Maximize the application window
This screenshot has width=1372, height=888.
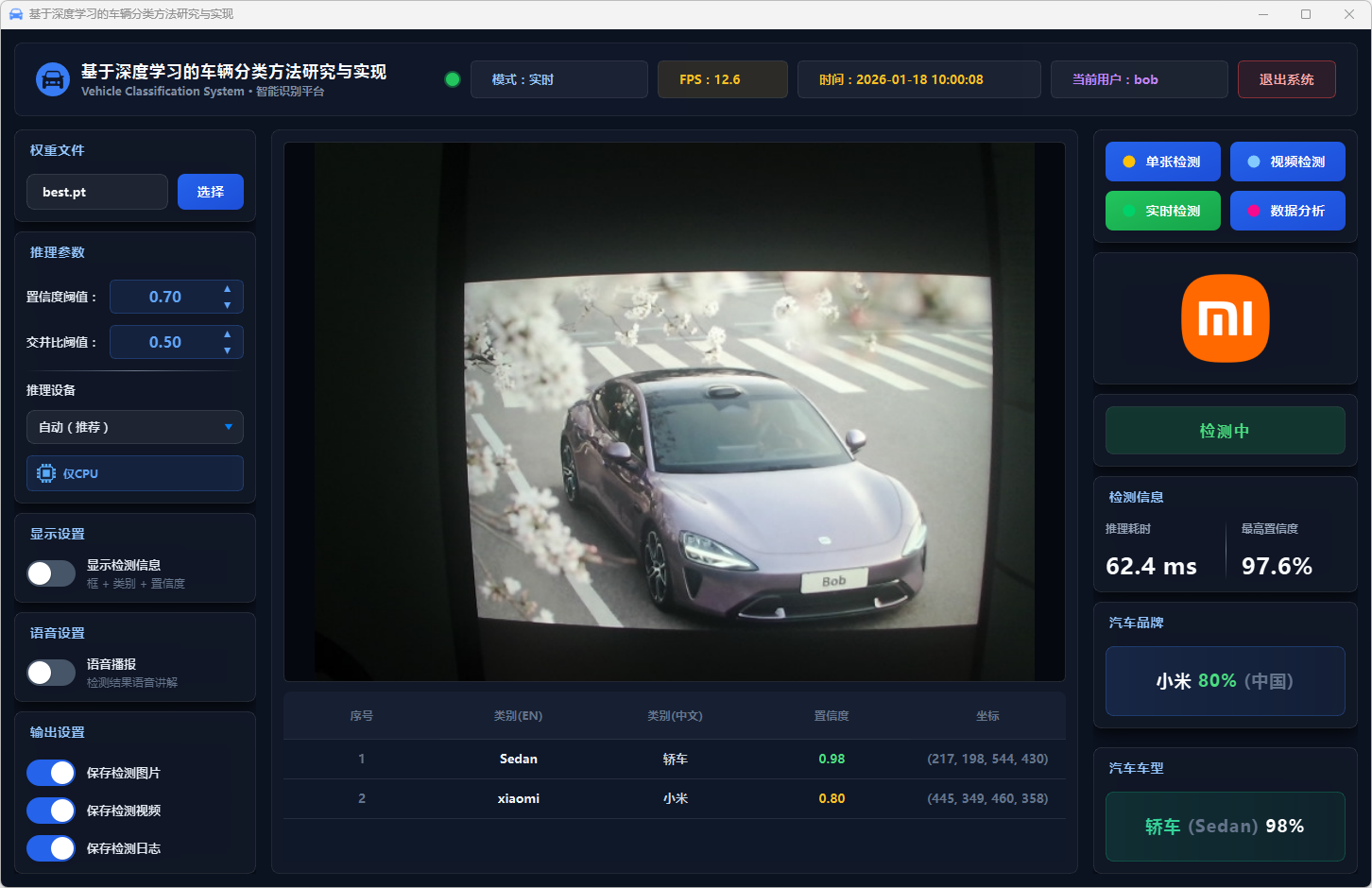point(1306,14)
